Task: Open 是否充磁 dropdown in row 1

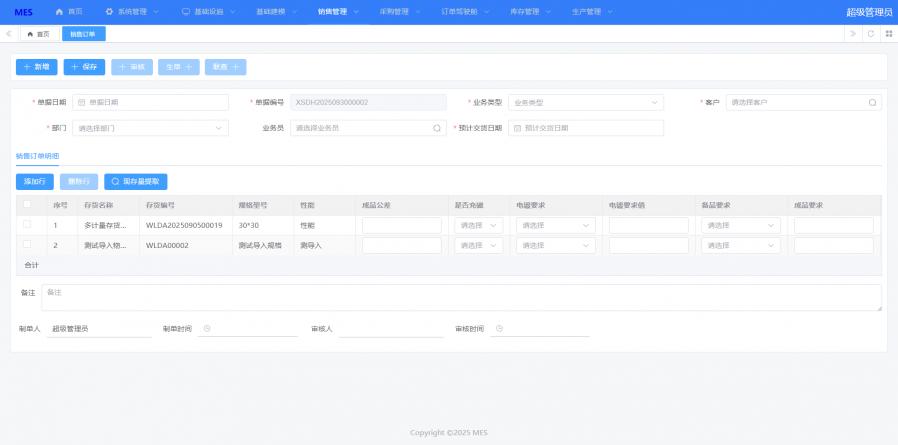Action: click(x=478, y=226)
